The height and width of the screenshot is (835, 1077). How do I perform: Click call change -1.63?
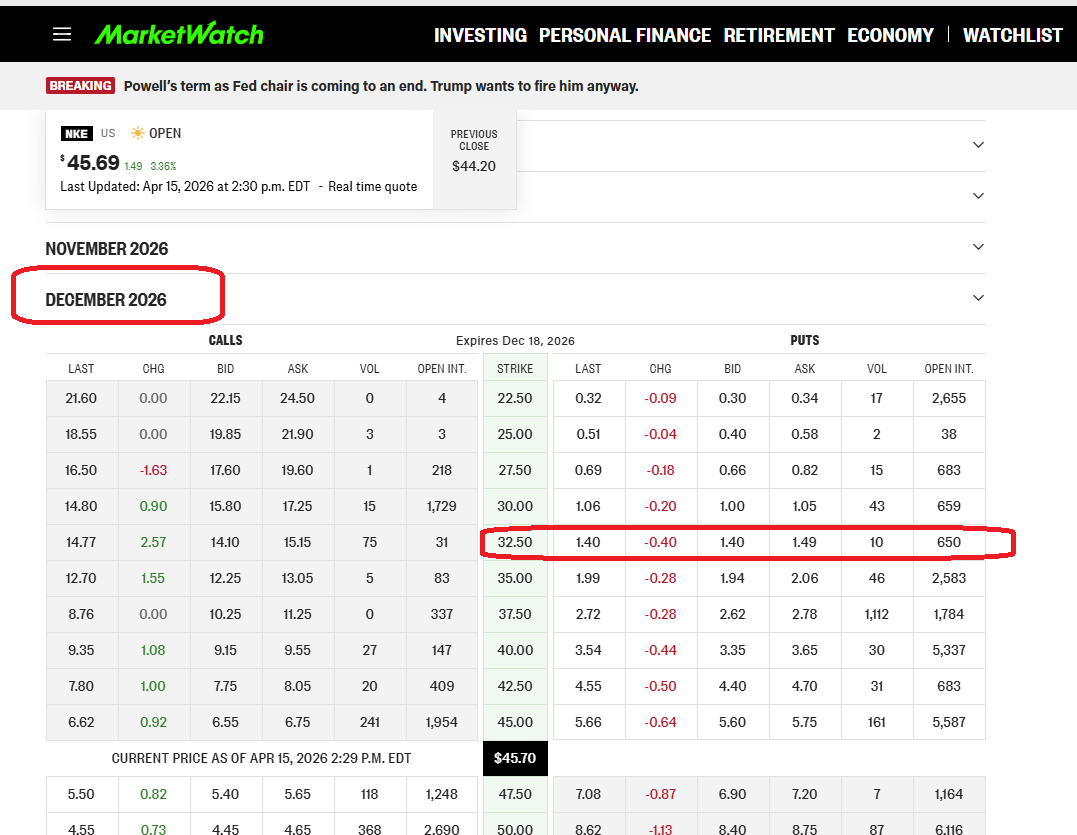(153, 470)
